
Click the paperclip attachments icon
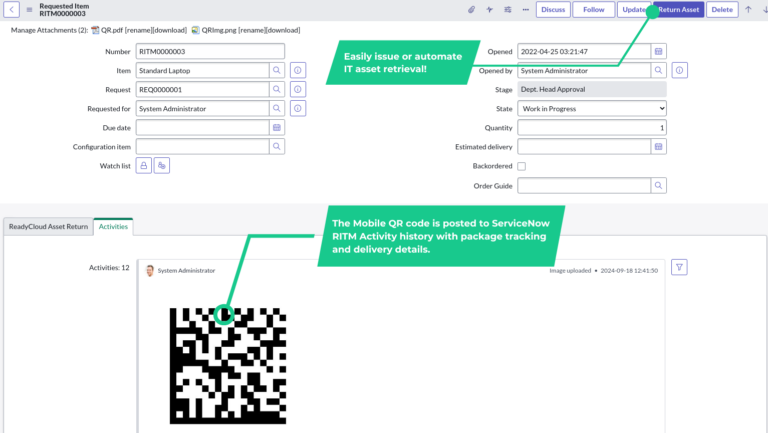[471, 9]
